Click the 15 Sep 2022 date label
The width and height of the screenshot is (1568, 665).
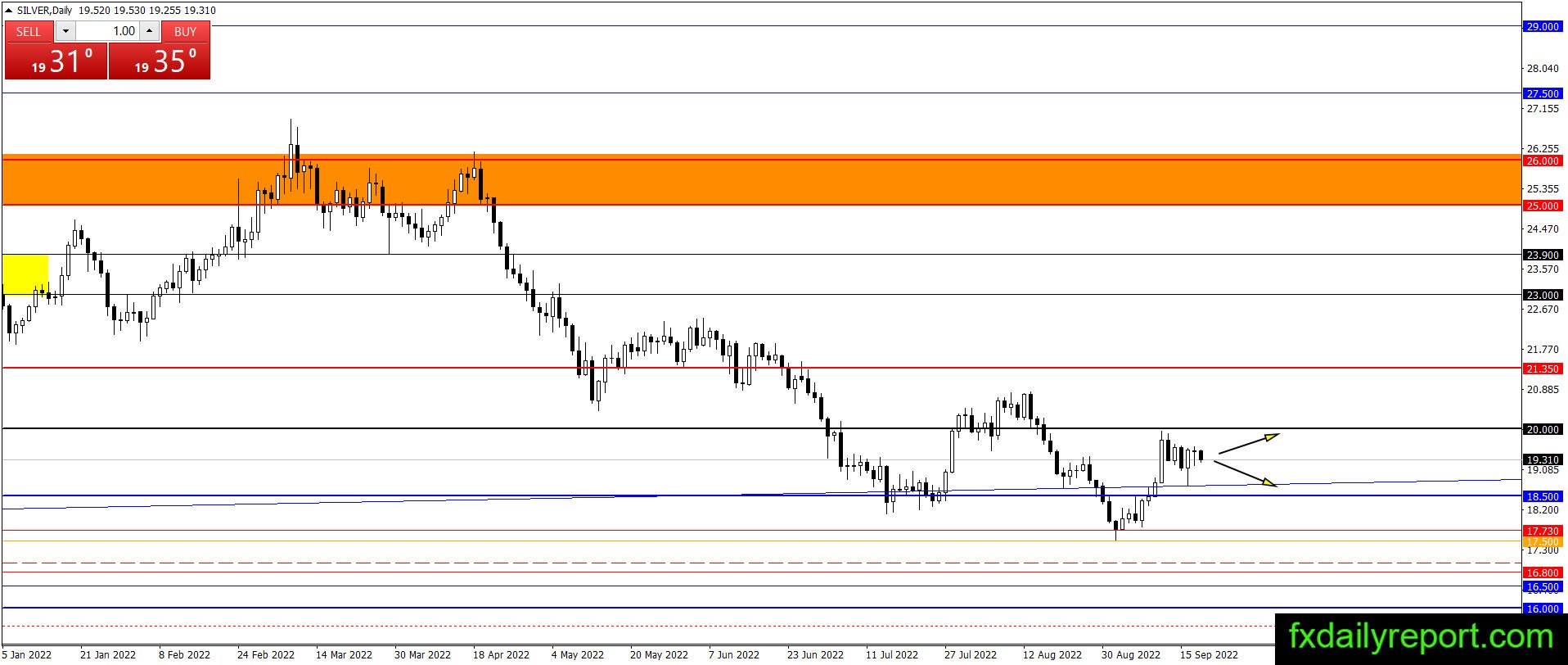pyautogui.click(x=1208, y=654)
